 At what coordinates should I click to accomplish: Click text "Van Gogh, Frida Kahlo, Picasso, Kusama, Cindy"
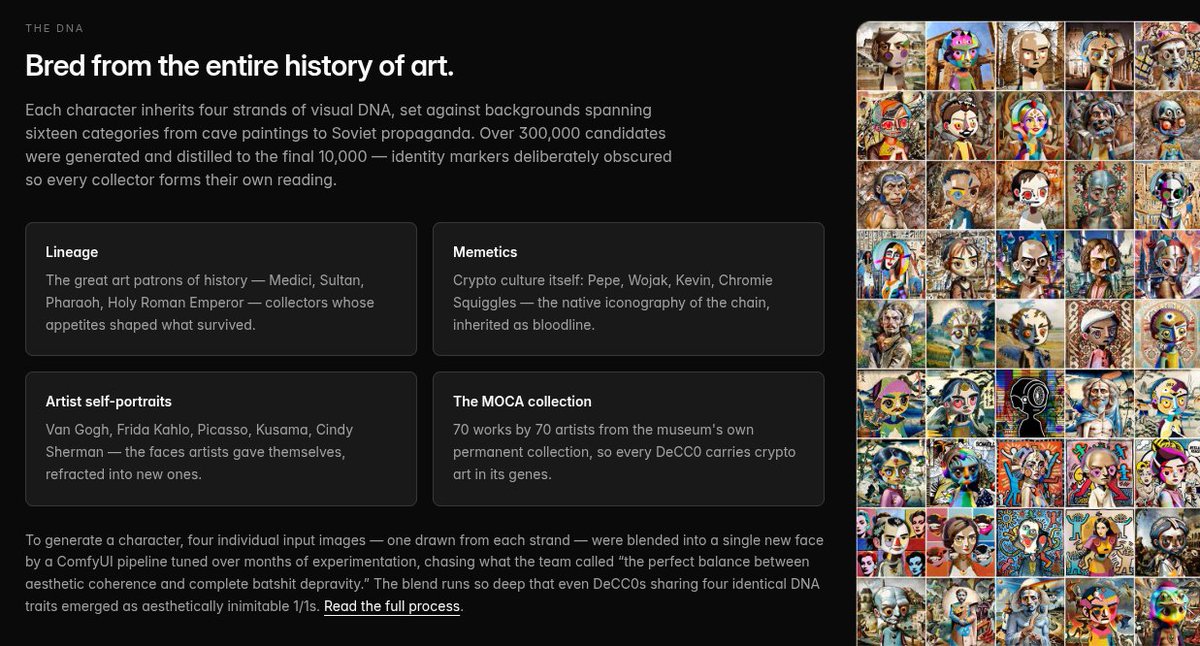click(199, 430)
